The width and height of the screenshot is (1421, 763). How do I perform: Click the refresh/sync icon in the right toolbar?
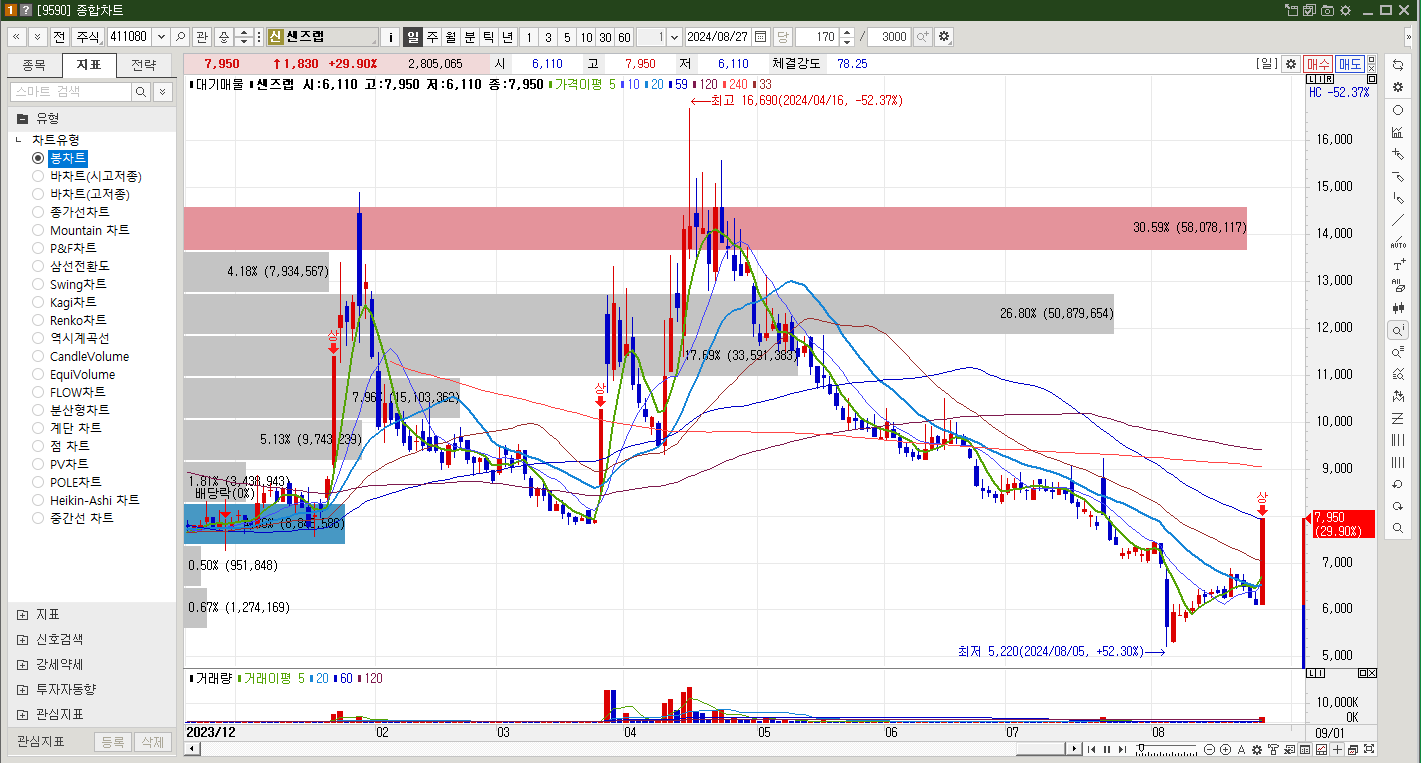(1398, 64)
